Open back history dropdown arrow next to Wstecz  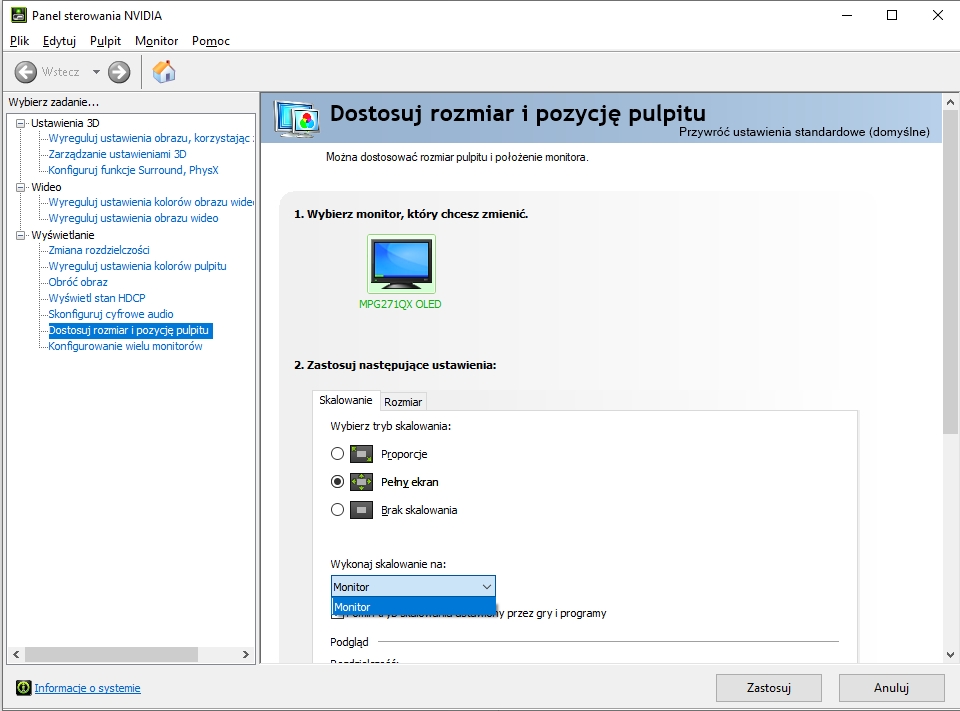(96, 72)
